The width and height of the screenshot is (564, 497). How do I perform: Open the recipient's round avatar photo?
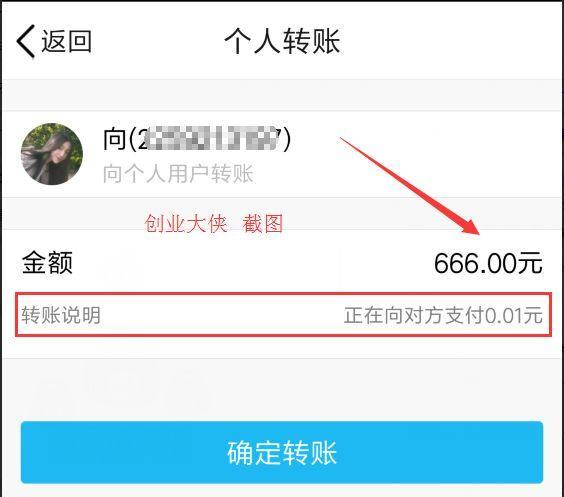[x=52, y=154]
